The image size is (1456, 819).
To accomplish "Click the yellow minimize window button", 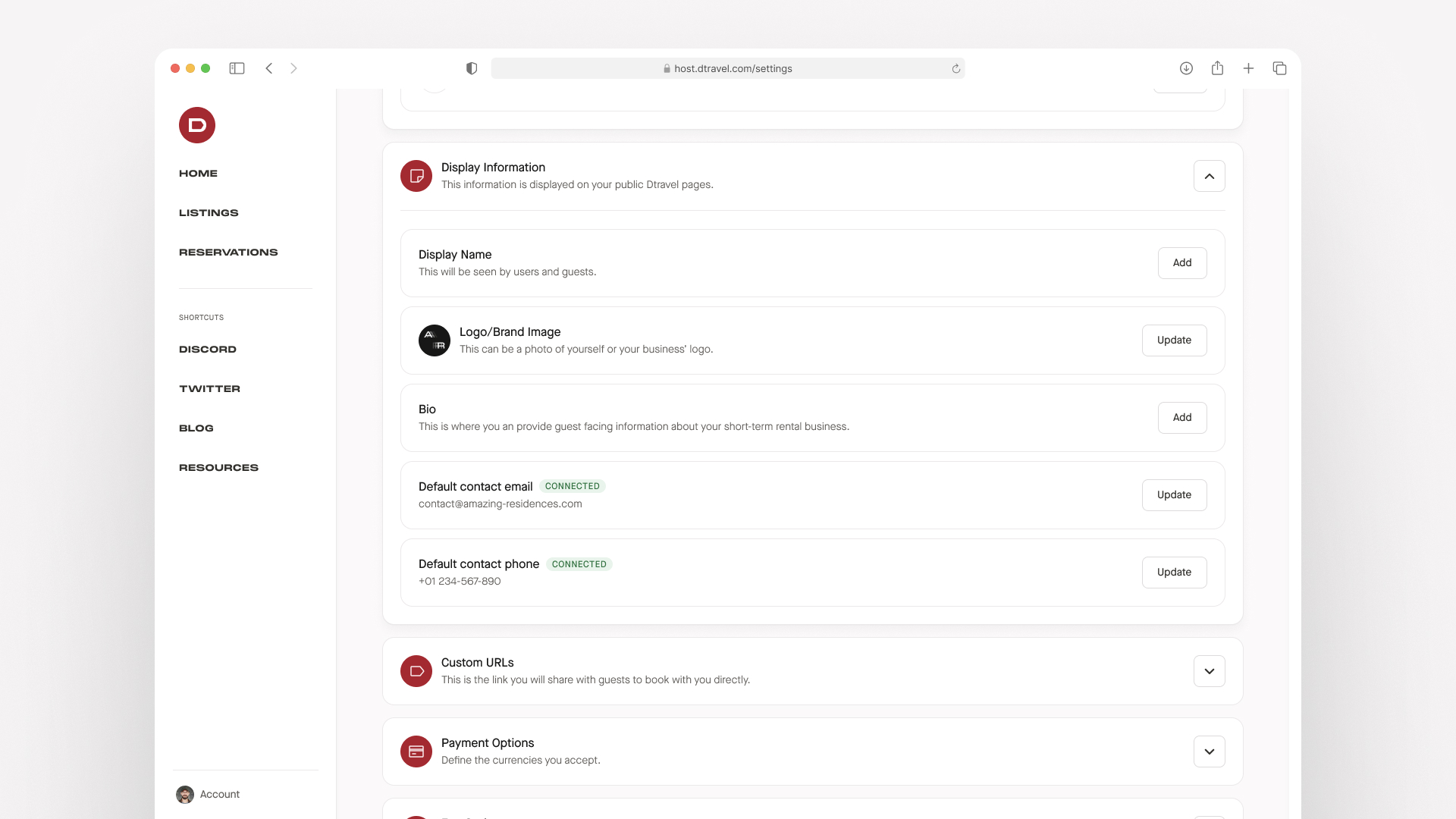I will [190, 68].
